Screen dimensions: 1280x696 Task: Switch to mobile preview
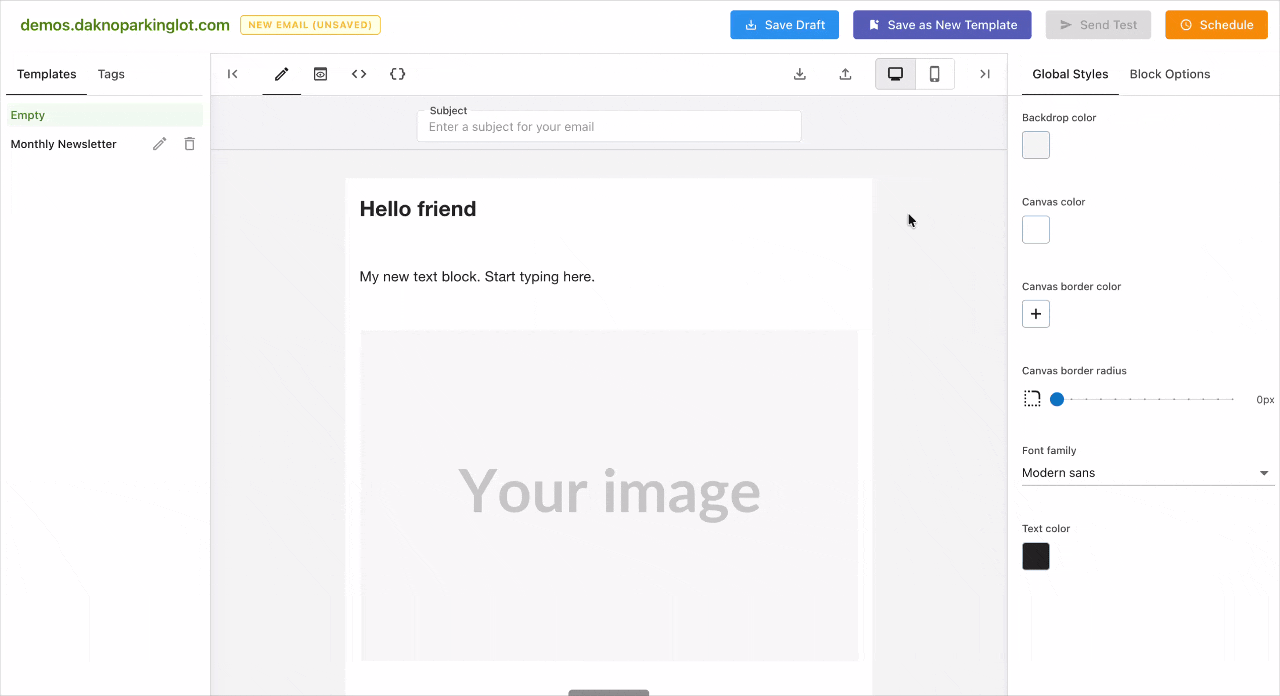click(x=935, y=74)
